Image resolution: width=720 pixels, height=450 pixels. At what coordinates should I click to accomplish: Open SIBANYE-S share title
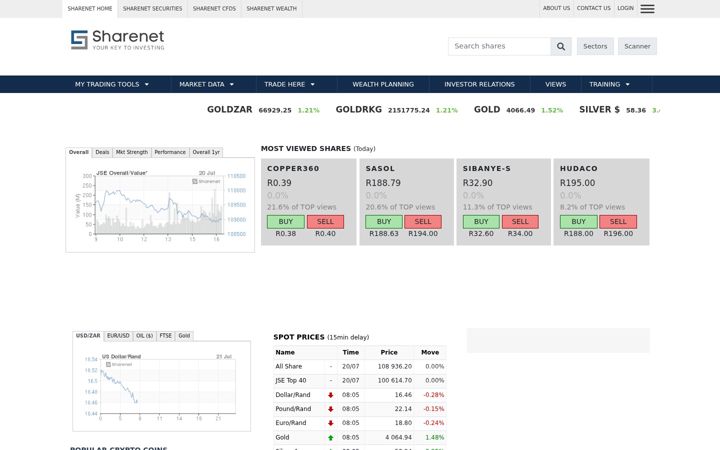(x=487, y=169)
